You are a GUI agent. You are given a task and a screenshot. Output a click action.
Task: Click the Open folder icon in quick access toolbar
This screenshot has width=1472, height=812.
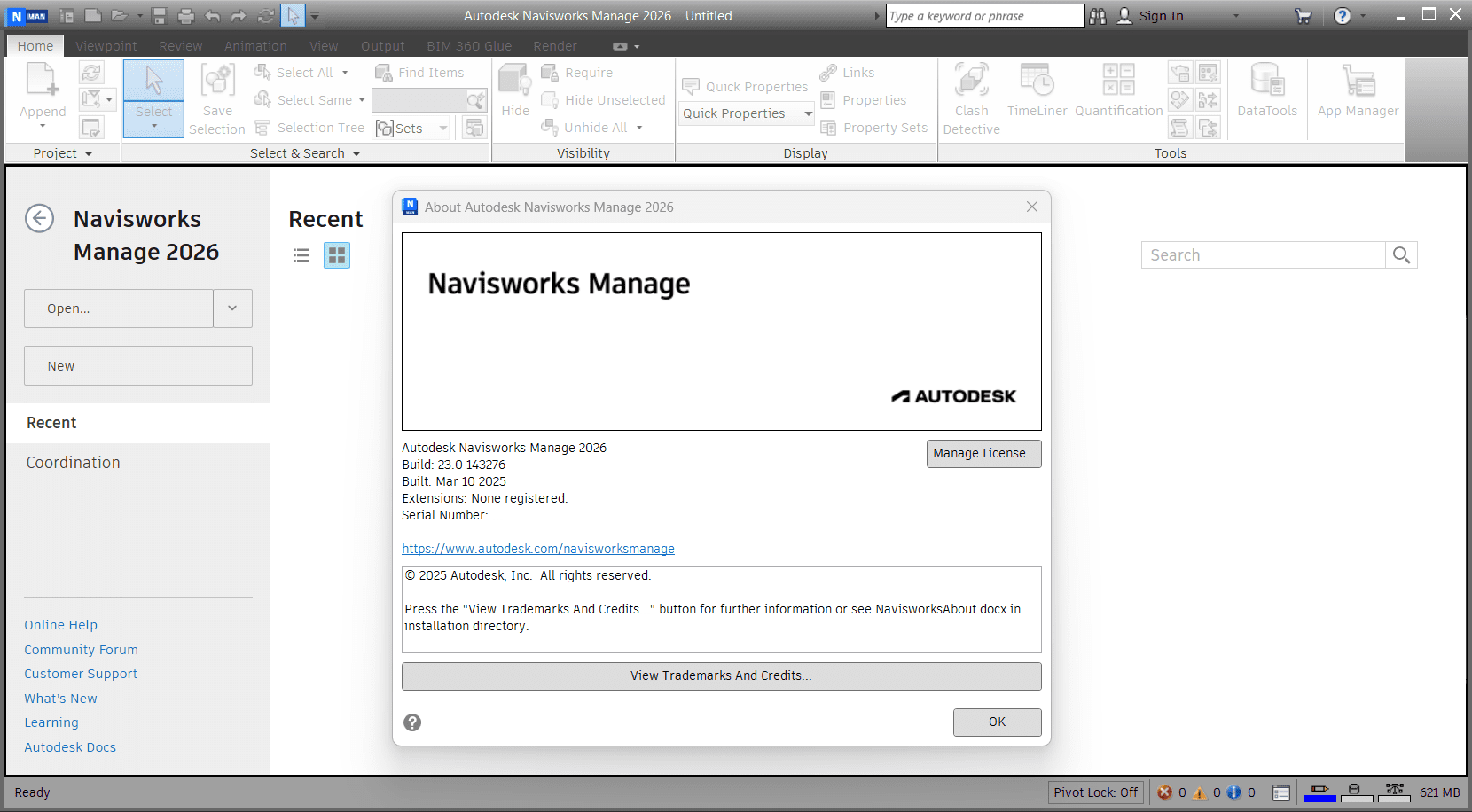[x=120, y=16]
